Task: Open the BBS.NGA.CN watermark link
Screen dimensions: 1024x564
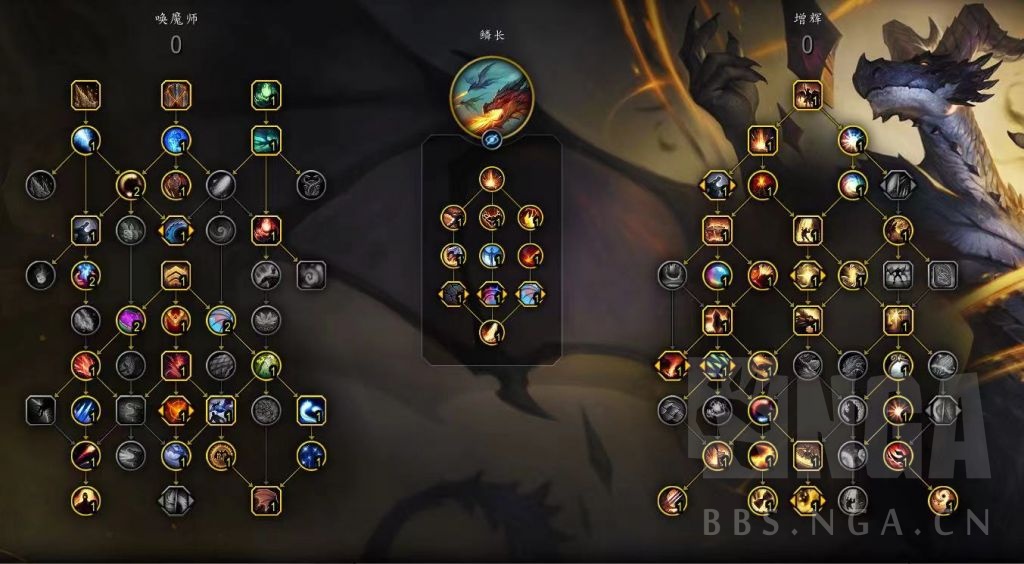Action: click(847, 522)
